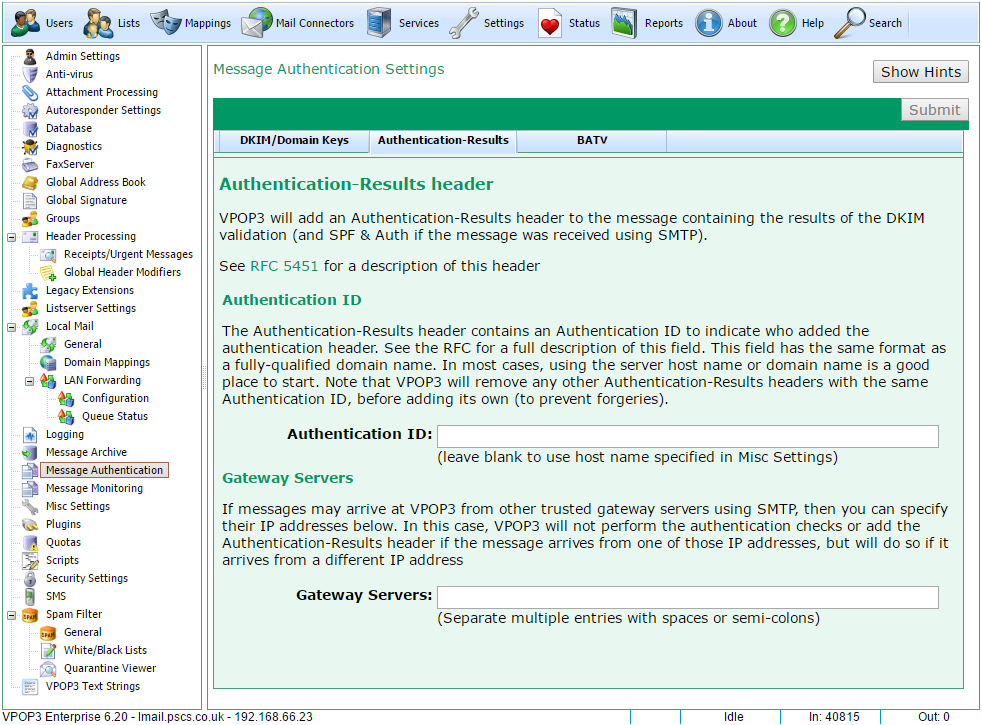982x725 pixels.
Task: Click the Global Signature page icon
Action: click(x=30, y=201)
